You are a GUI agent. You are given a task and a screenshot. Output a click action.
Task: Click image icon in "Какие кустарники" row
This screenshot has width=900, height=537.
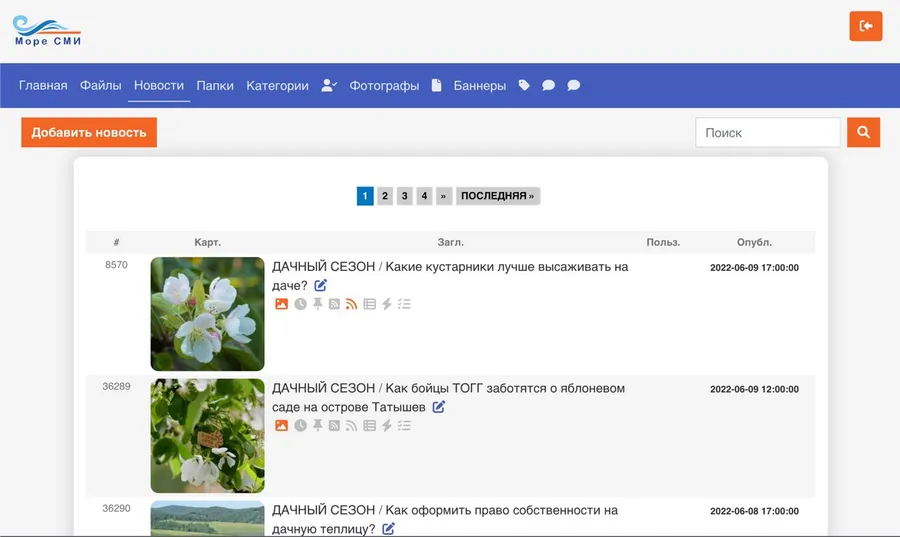pos(281,304)
